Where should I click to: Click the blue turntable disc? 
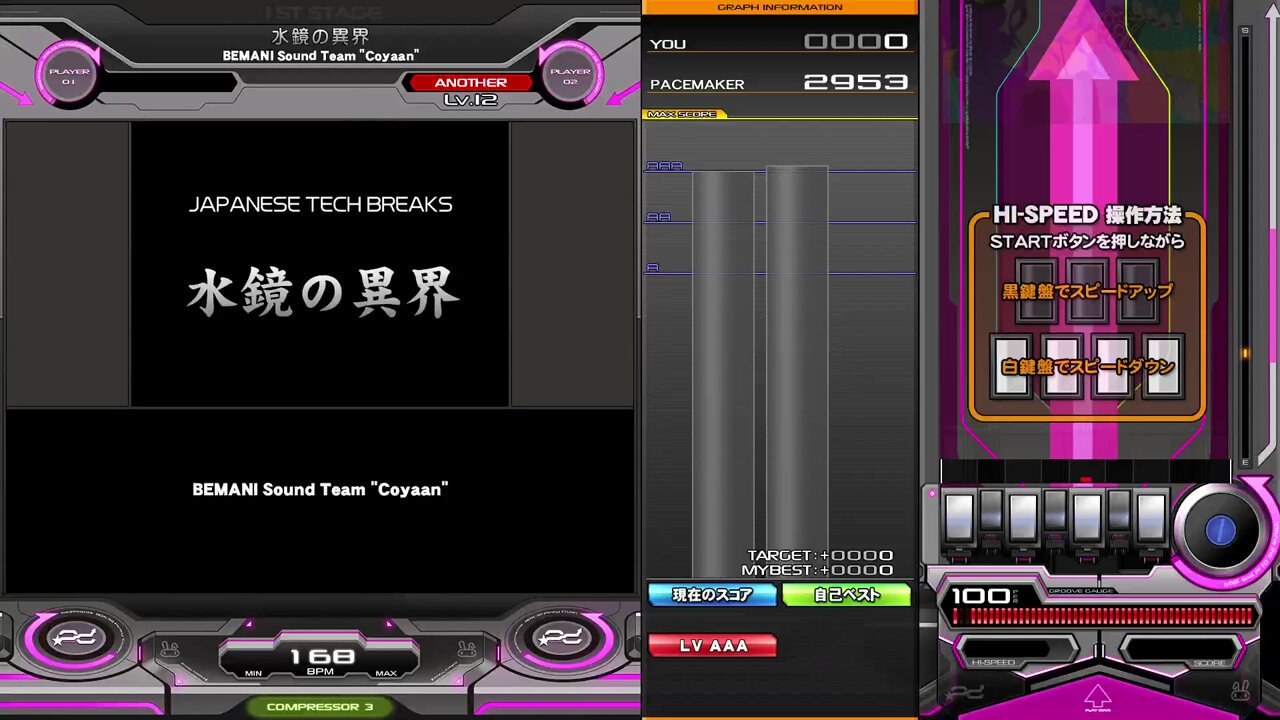point(1220,531)
